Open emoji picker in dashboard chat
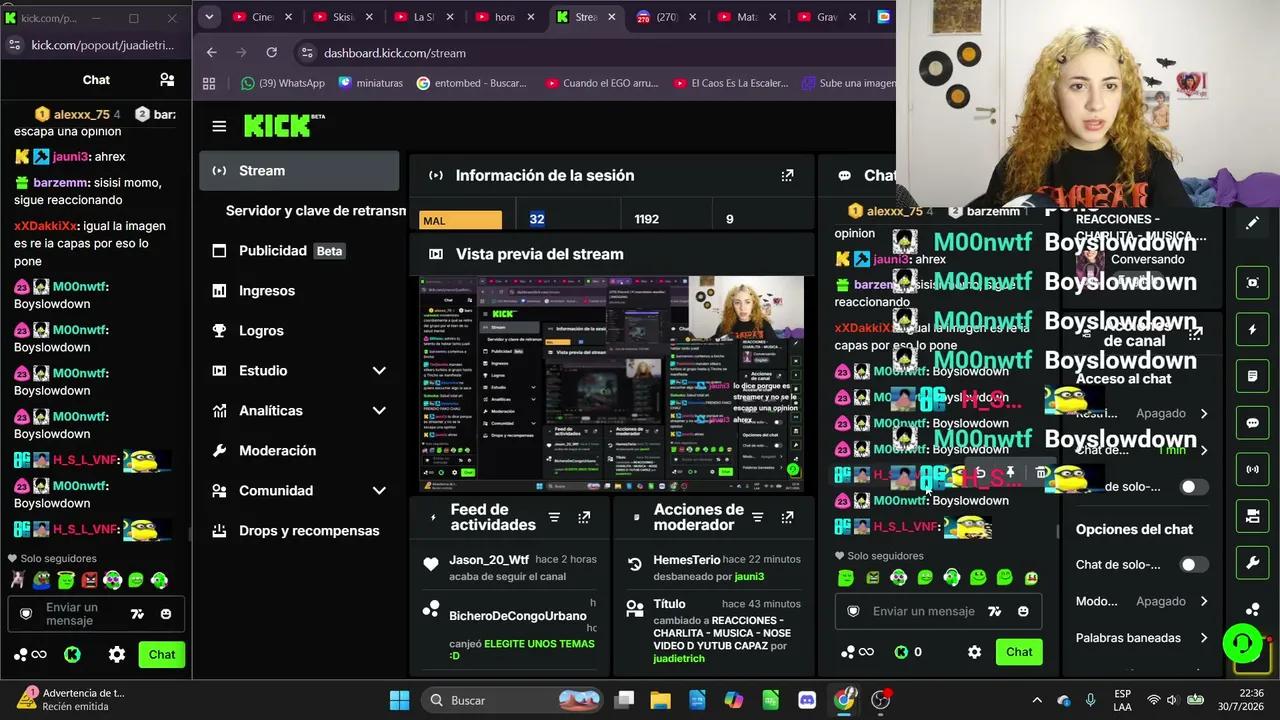 tap(1023, 611)
